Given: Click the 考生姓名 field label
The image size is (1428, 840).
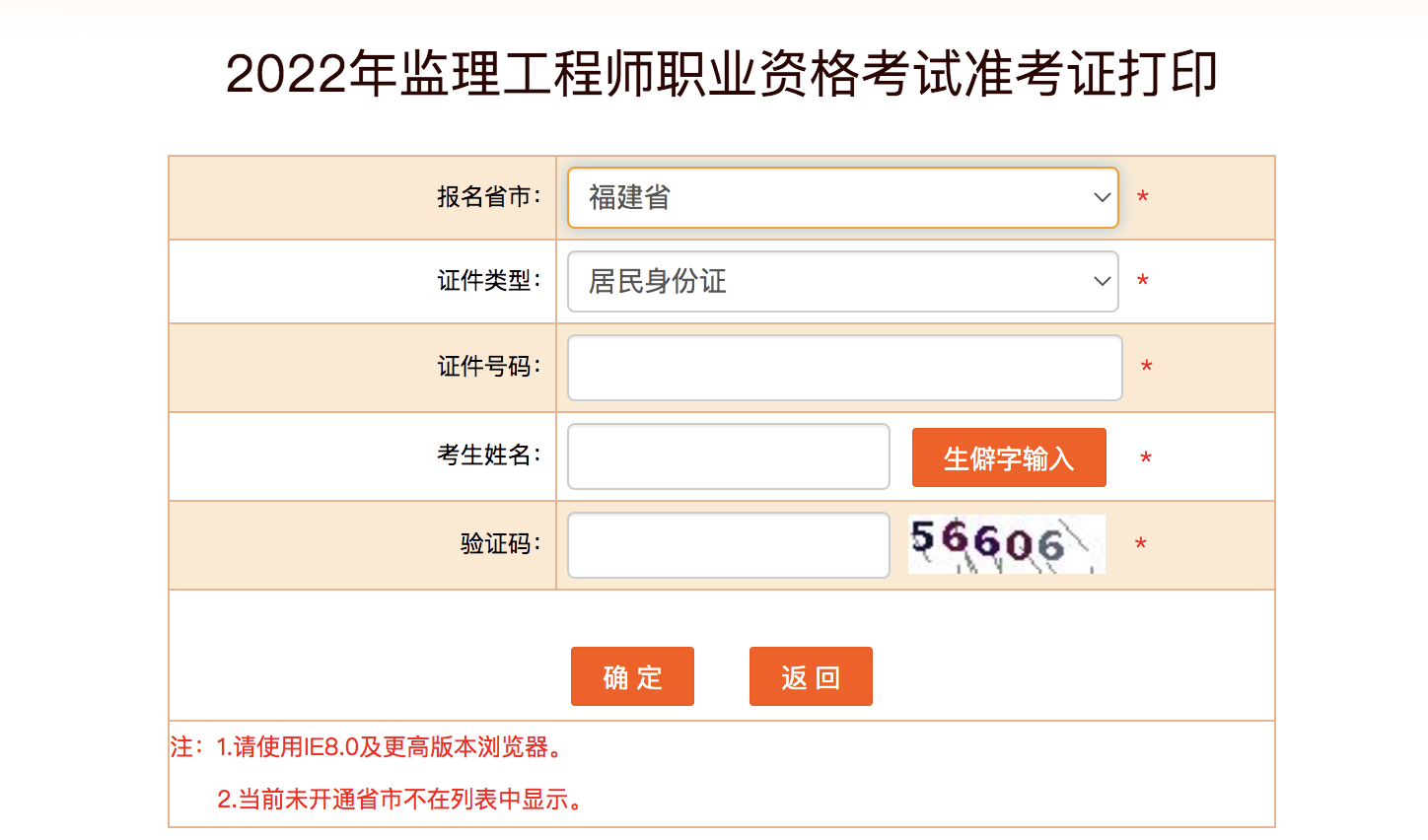Looking at the screenshot, I should (493, 456).
